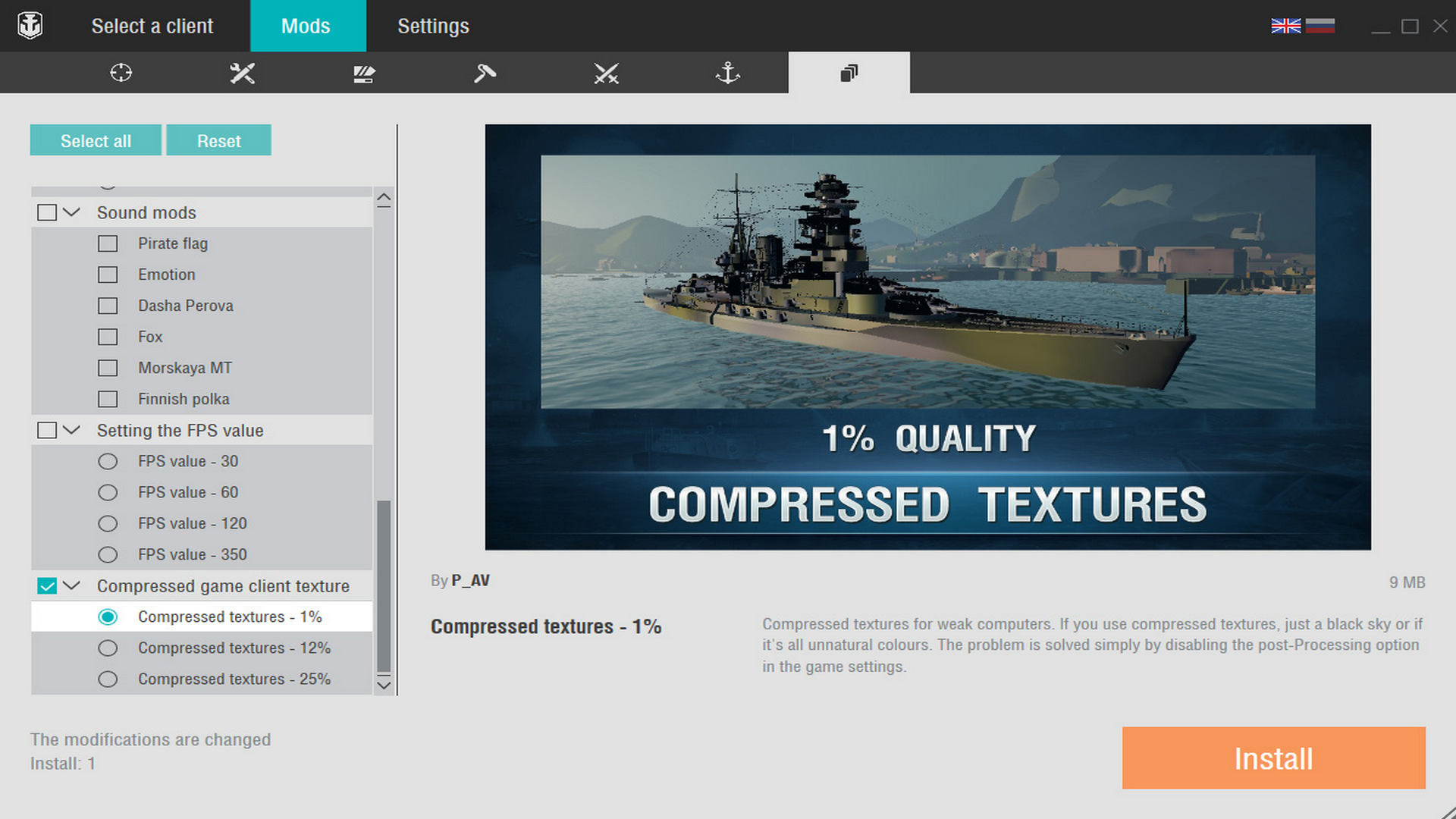This screenshot has height=819, width=1456.
Task: Open the Select a client tab
Action: (x=152, y=26)
